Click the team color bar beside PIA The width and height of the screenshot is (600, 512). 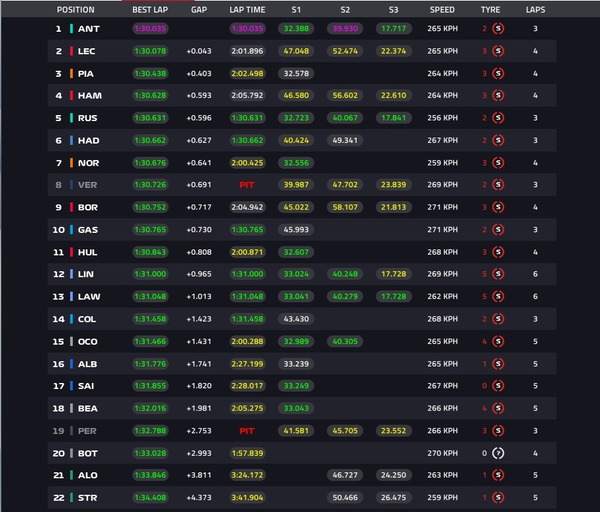[72, 74]
